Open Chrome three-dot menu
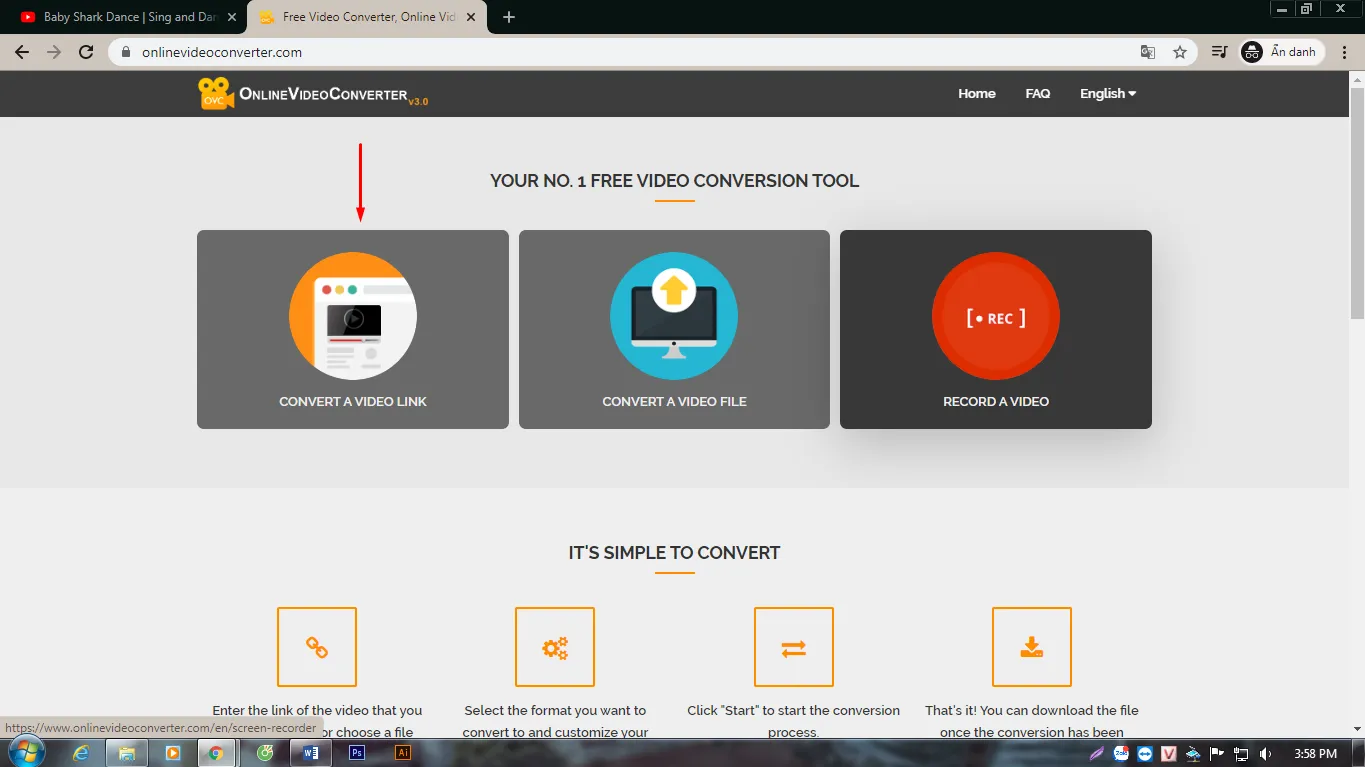 (x=1345, y=52)
